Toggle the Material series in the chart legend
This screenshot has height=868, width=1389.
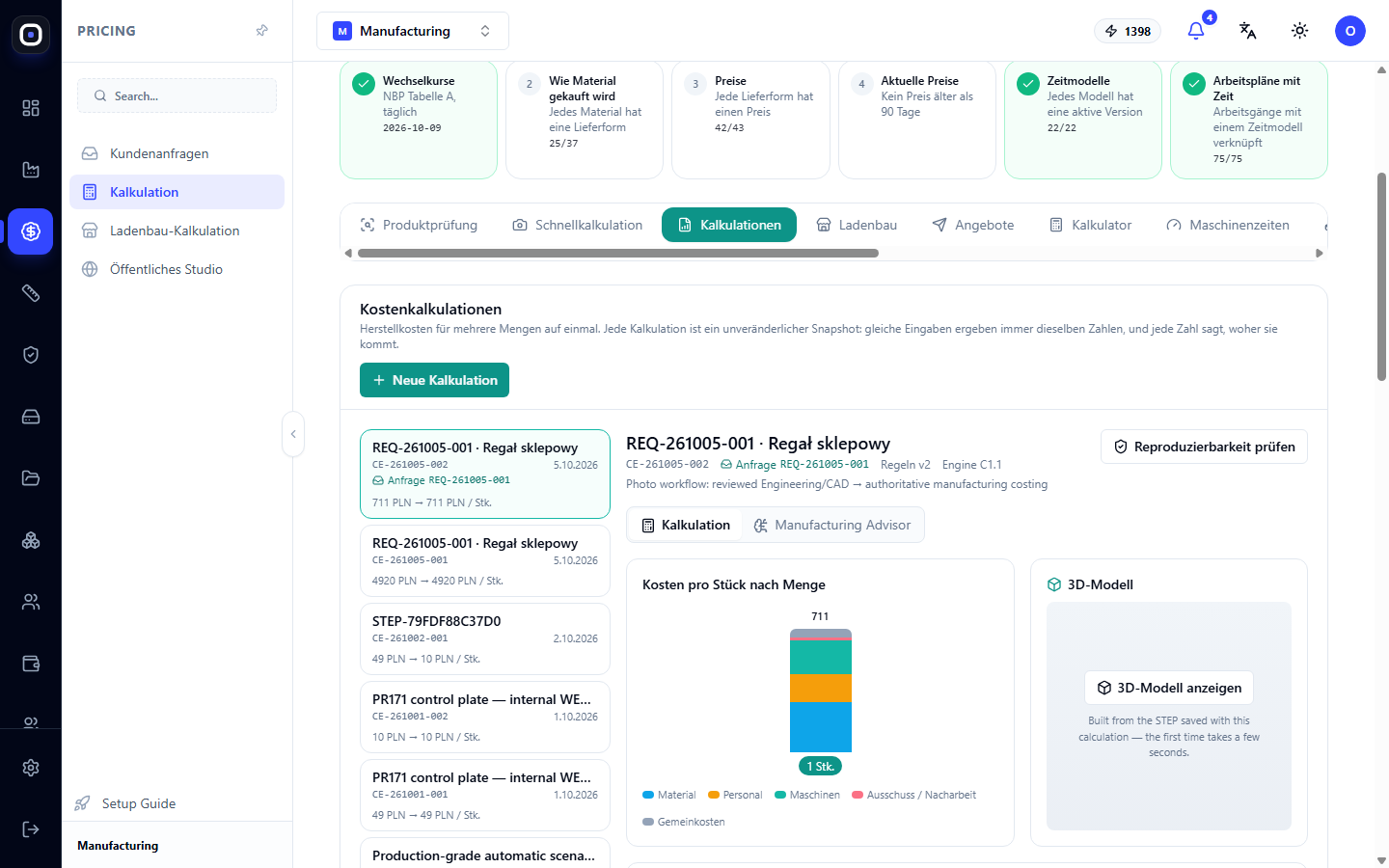coord(669,795)
